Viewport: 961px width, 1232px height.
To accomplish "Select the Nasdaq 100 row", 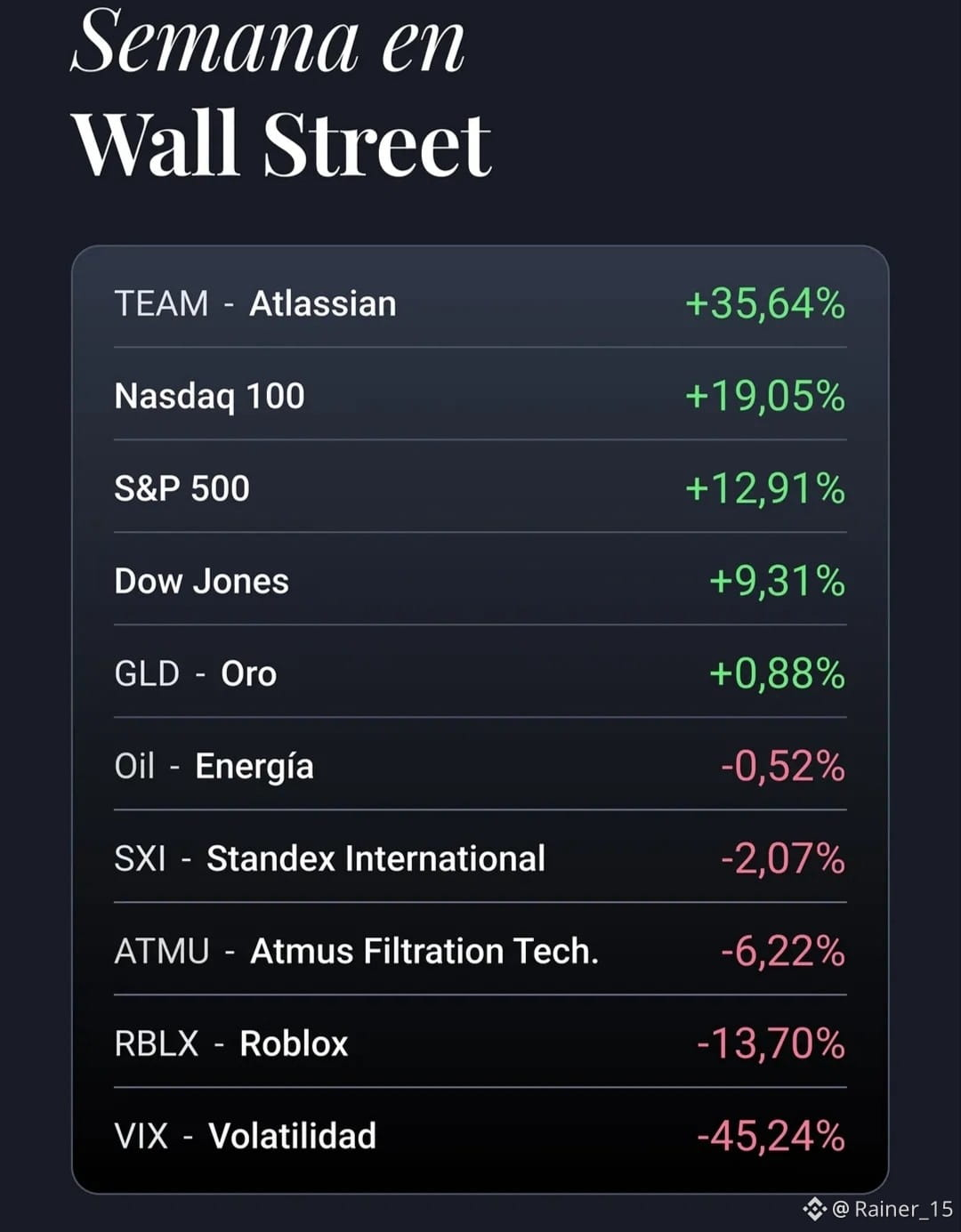I will (x=480, y=396).
